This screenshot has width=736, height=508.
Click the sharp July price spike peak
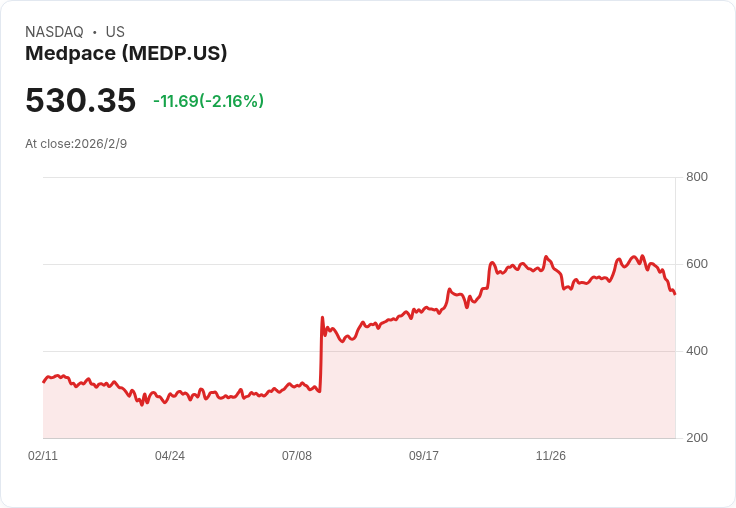322,318
